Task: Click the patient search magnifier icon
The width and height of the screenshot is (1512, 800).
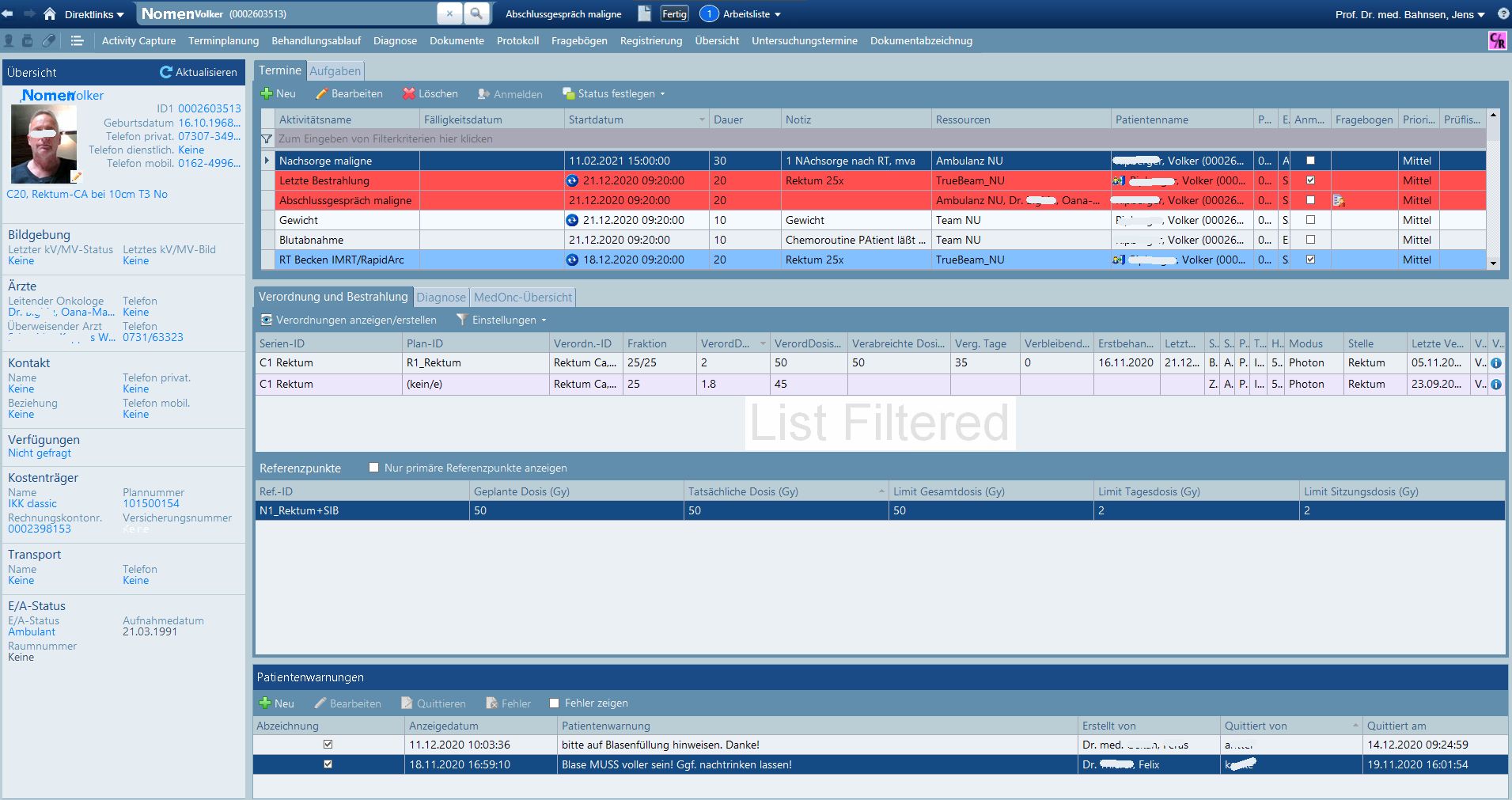Action: tap(476, 13)
